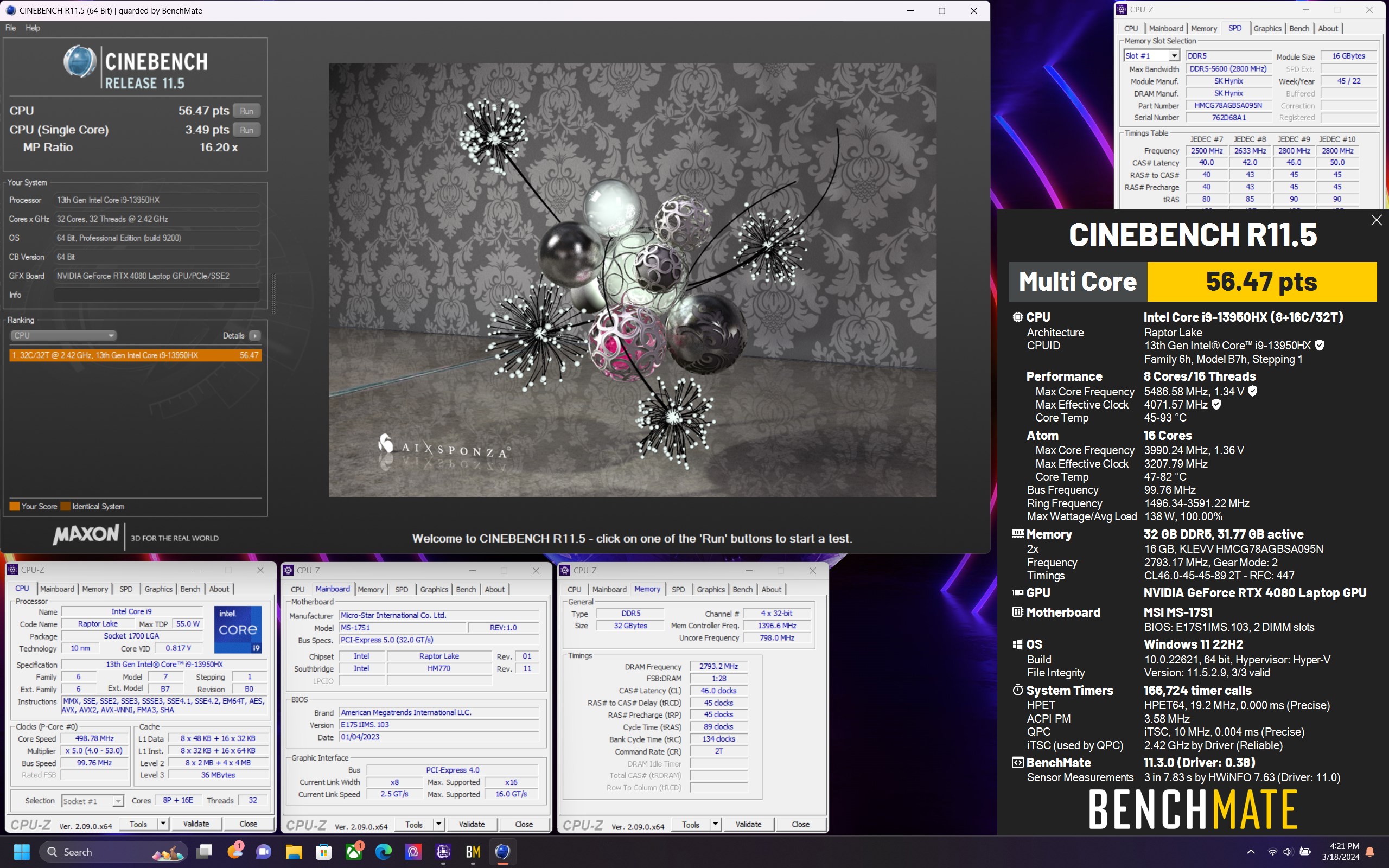Open Task View from the taskbar
The height and width of the screenshot is (868, 1389).
click(x=205, y=852)
